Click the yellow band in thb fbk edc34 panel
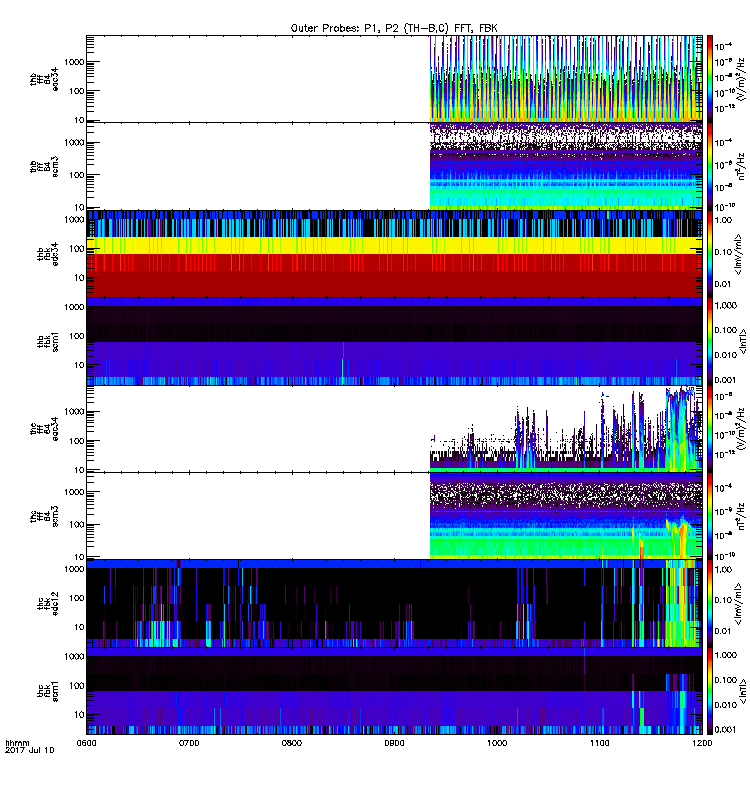 (x=394, y=245)
